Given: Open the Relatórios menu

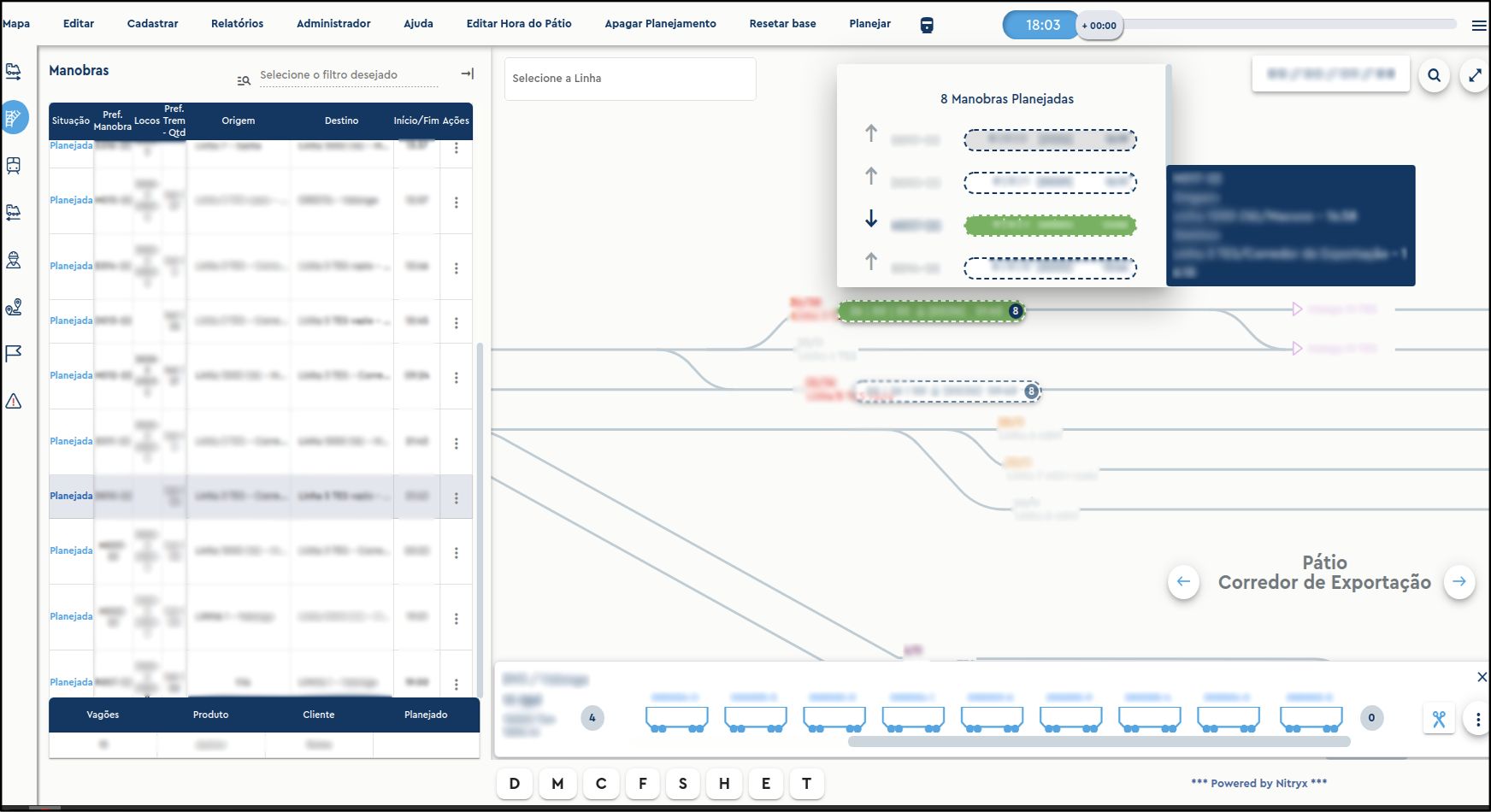Looking at the screenshot, I should tap(237, 24).
